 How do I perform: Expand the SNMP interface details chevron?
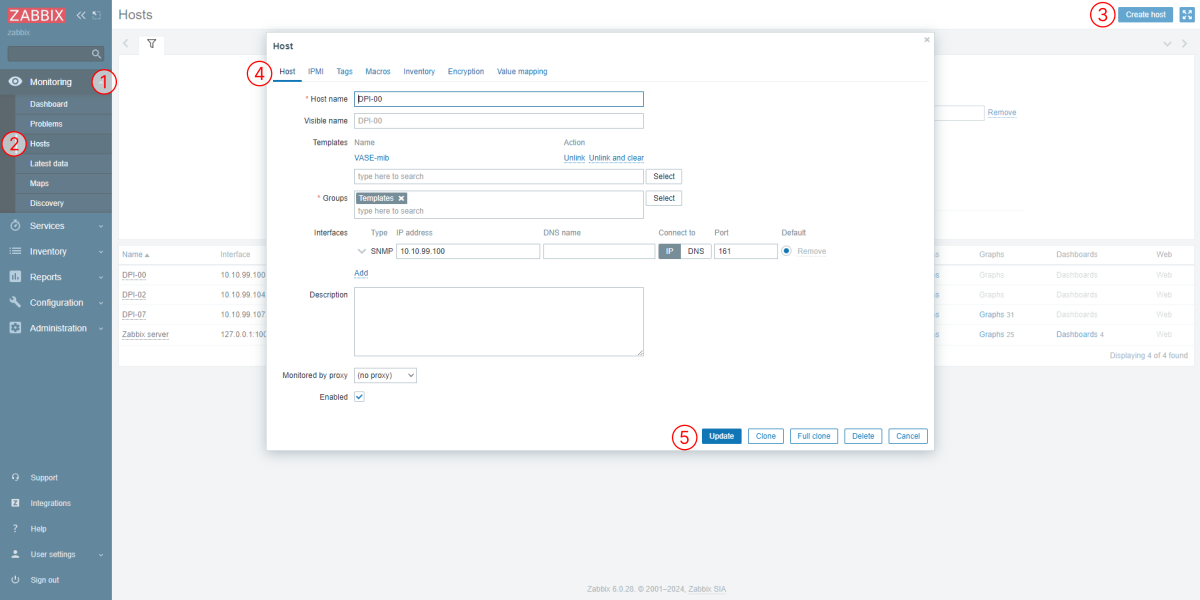[362, 251]
